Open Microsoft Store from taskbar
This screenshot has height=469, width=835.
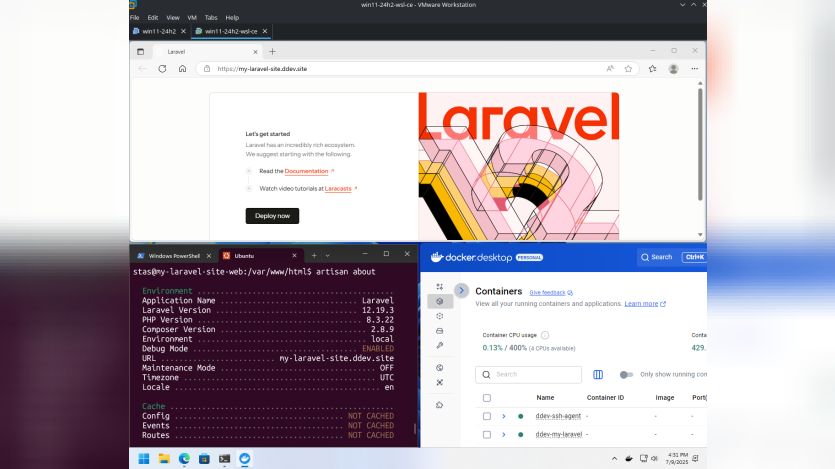204,458
